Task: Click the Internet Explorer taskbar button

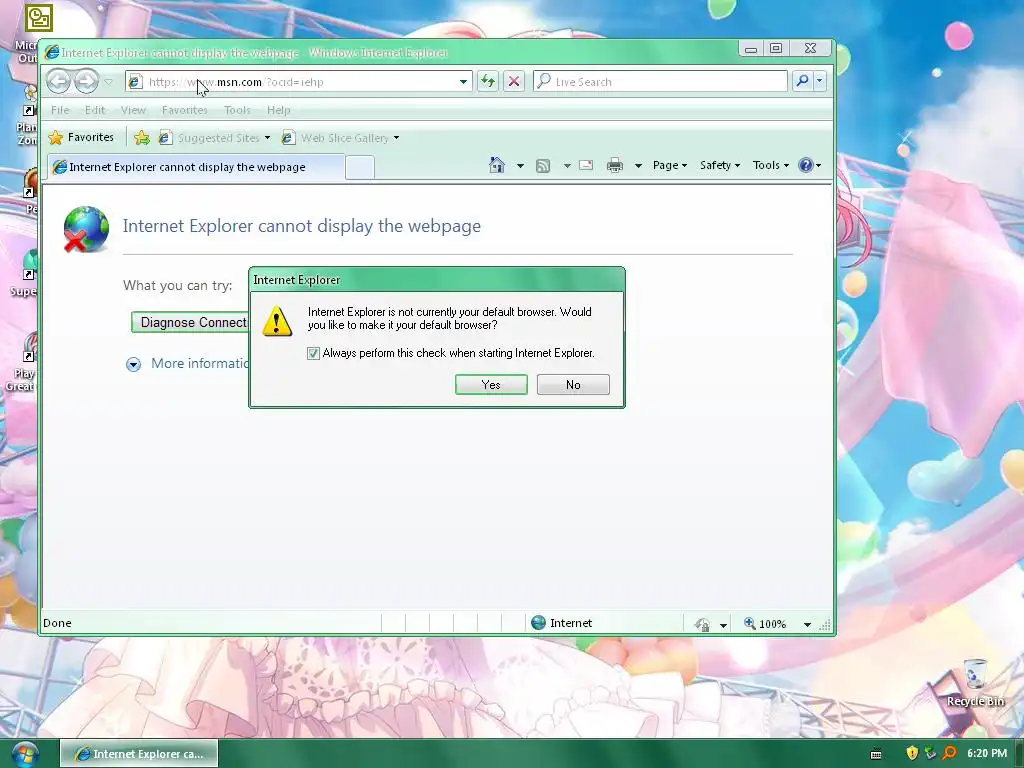Action: pyautogui.click(x=139, y=754)
